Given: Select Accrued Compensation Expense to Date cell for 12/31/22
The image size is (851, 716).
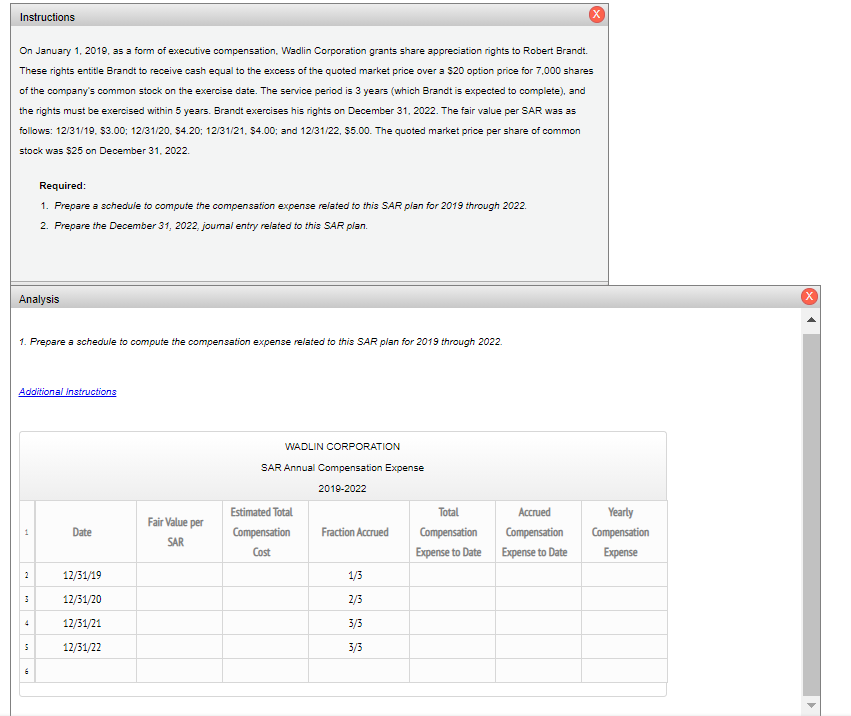Looking at the screenshot, I should (538, 647).
